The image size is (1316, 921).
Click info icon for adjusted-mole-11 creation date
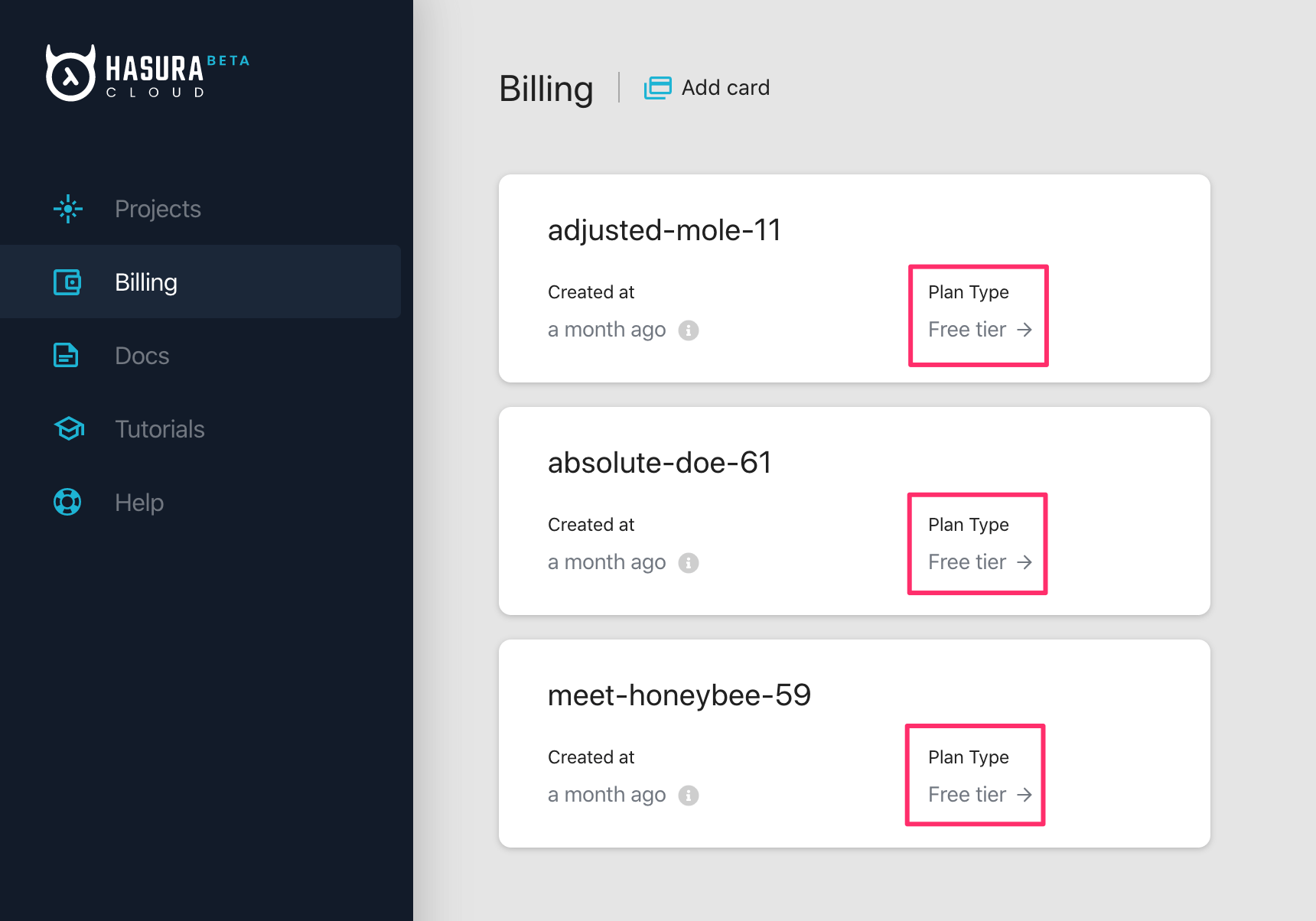[x=689, y=330]
